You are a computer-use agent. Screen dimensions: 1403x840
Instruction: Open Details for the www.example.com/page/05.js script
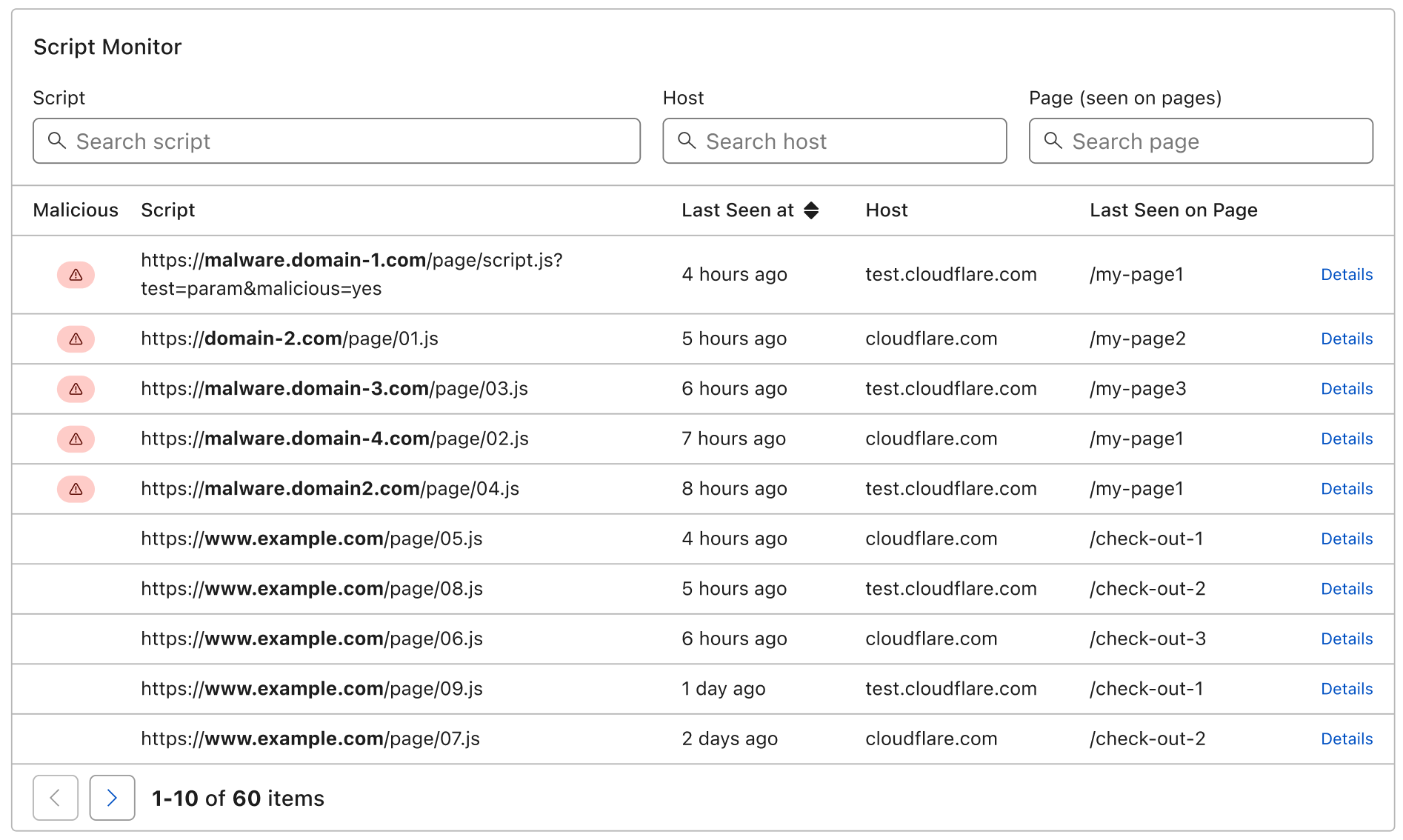tap(1347, 539)
